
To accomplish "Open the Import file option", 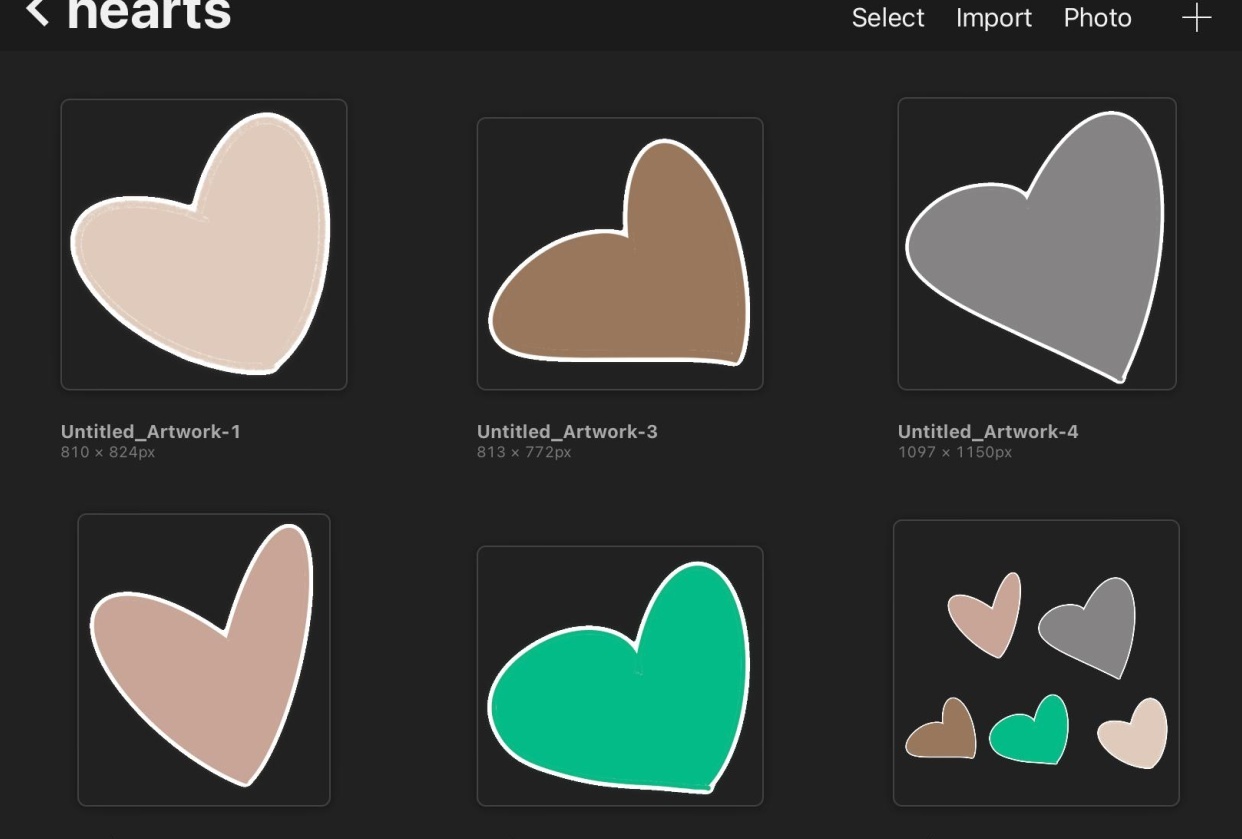I will [994, 18].
